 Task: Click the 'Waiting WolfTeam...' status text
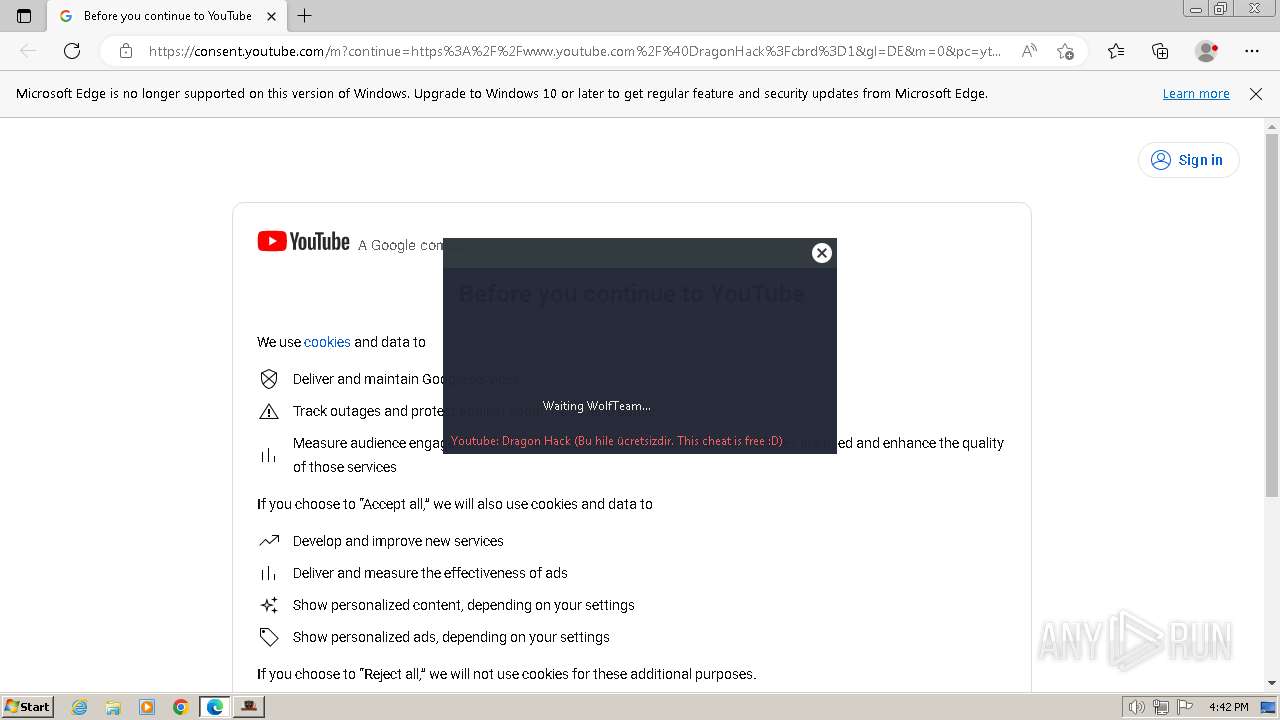(597, 406)
